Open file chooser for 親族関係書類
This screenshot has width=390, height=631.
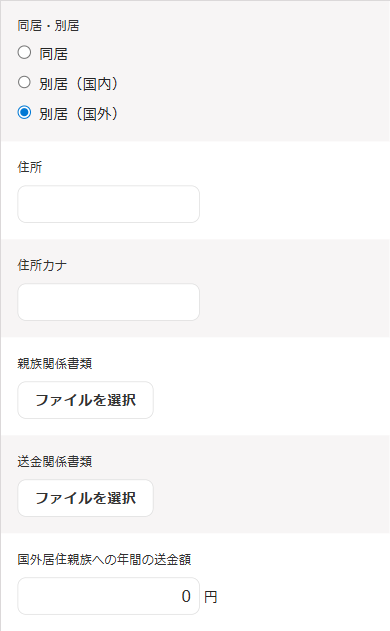coord(85,400)
